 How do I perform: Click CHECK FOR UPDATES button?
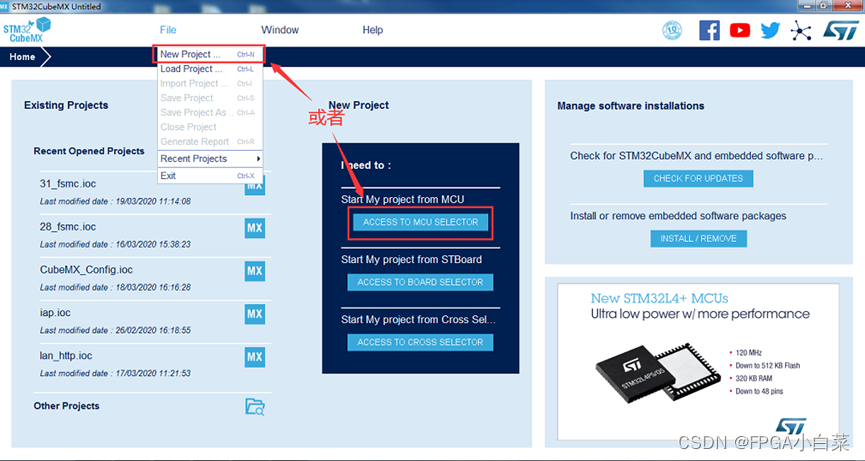[x=698, y=179]
